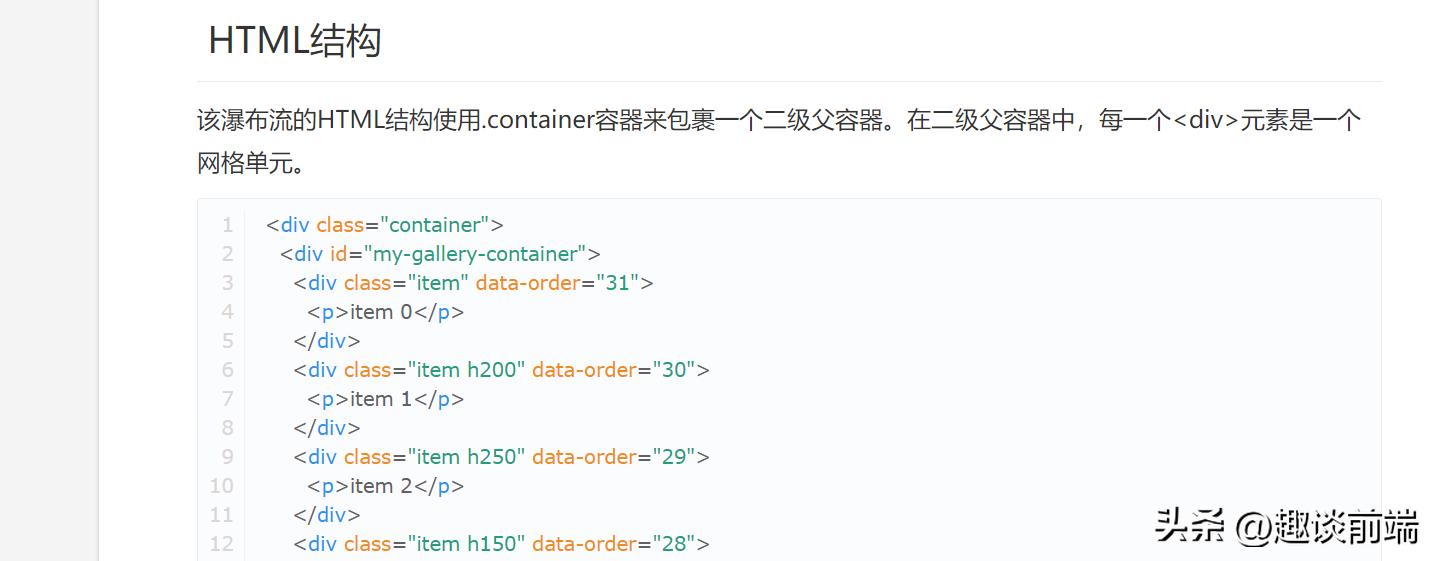Click the "item 1" paragraph code line
Image resolution: width=1436 pixels, height=561 pixels.
[x=385, y=399]
